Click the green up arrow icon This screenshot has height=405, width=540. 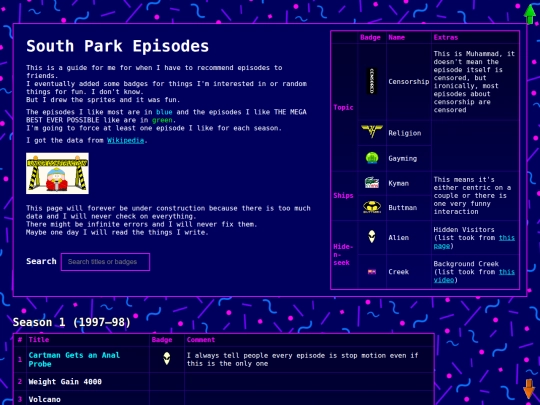click(x=530, y=13)
